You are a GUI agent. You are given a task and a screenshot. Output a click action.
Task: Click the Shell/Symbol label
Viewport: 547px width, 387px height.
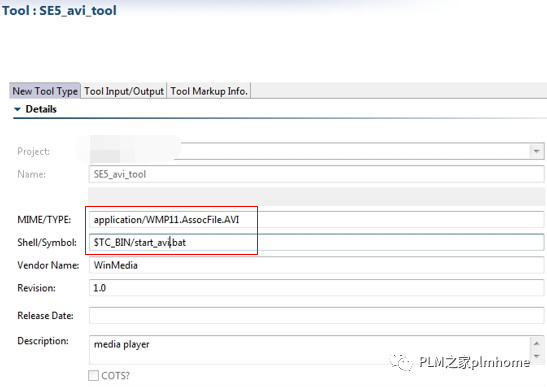[47, 243]
